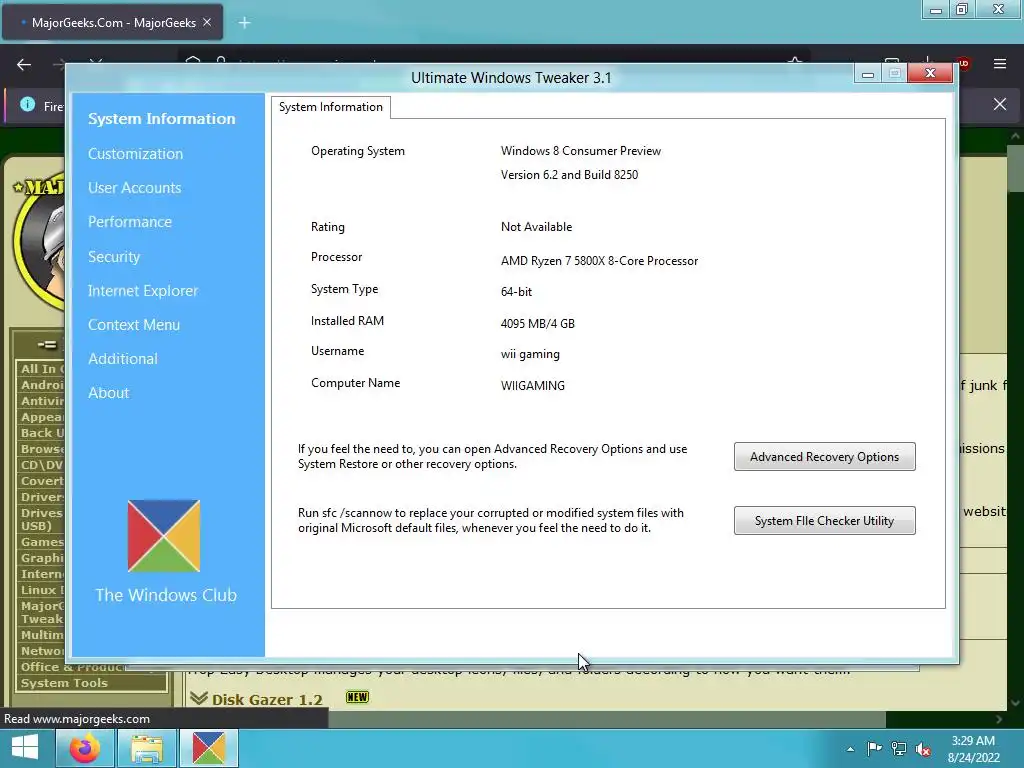Click The Windows Club logo
This screenshot has width=1024, height=768.
click(164, 536)
